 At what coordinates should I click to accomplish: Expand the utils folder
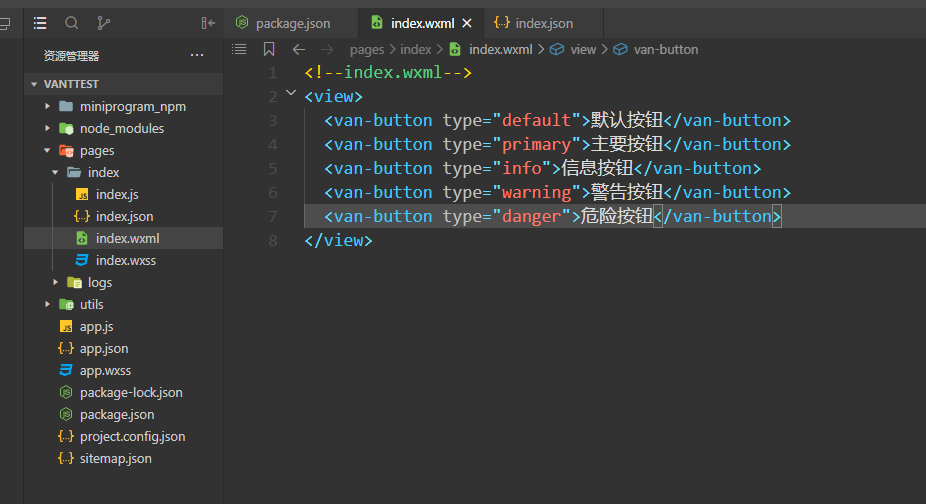47,304
